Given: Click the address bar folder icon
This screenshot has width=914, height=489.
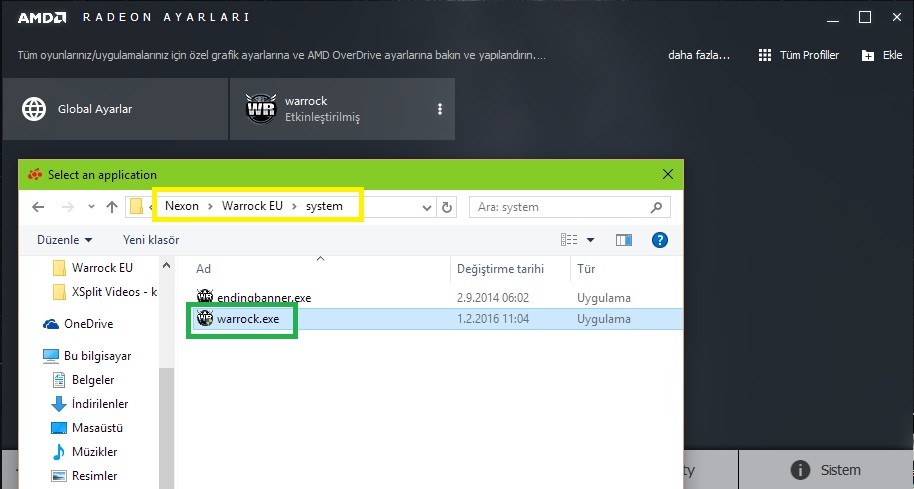Looking at the screenshot, I should pos(136,206).
